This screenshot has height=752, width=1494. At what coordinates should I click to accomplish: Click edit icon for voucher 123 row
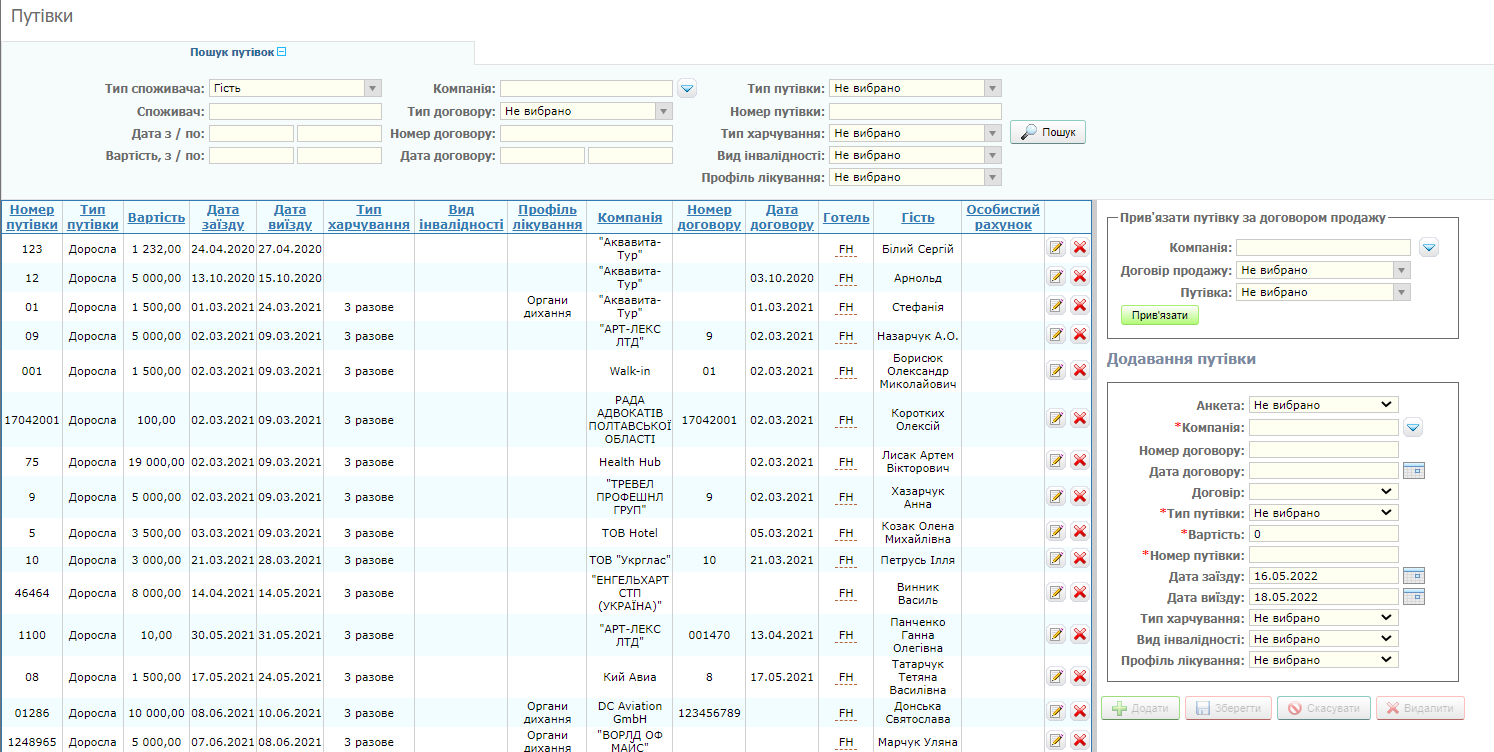(1056, 248)
